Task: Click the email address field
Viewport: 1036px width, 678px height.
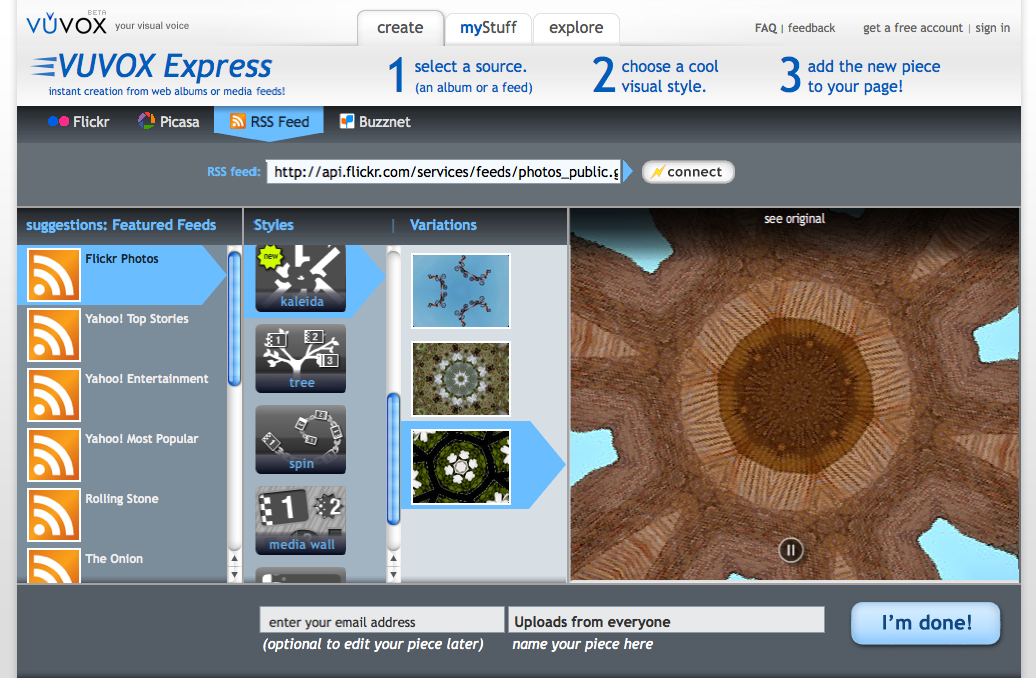Action: (382, 622)
